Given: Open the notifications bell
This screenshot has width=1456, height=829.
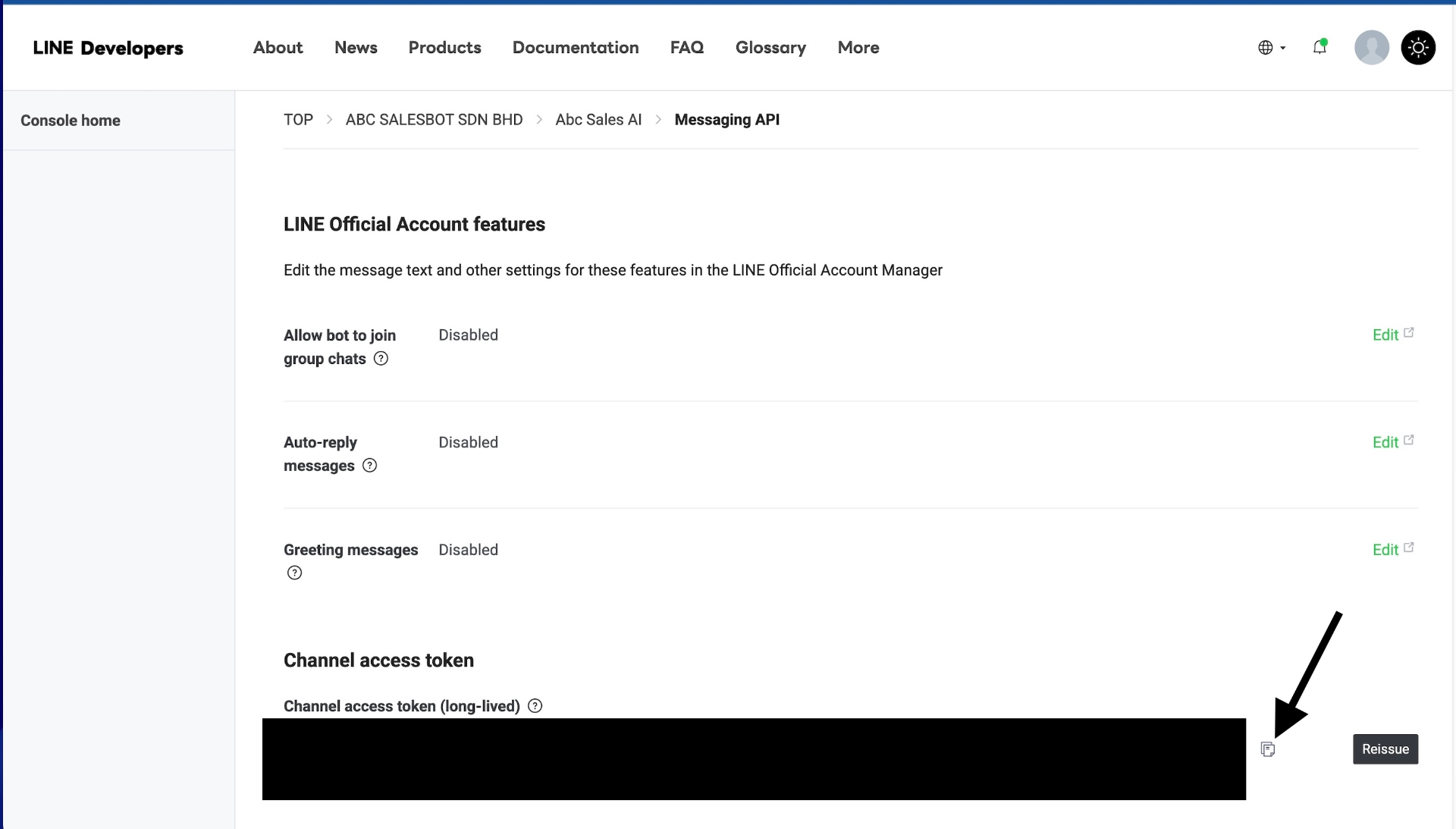Looking at the screenshot, I should 1320,47.
